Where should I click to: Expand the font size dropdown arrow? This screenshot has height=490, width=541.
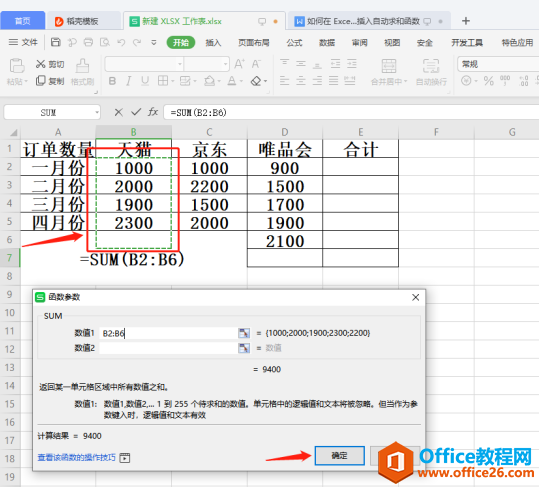(225, 64)
